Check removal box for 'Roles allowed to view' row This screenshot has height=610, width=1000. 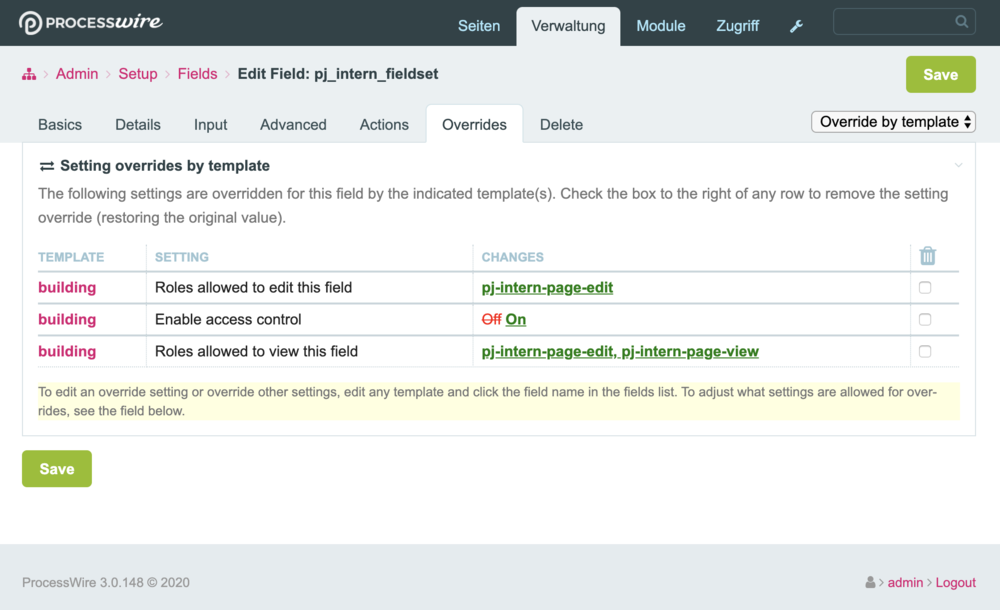pos(925,352)
